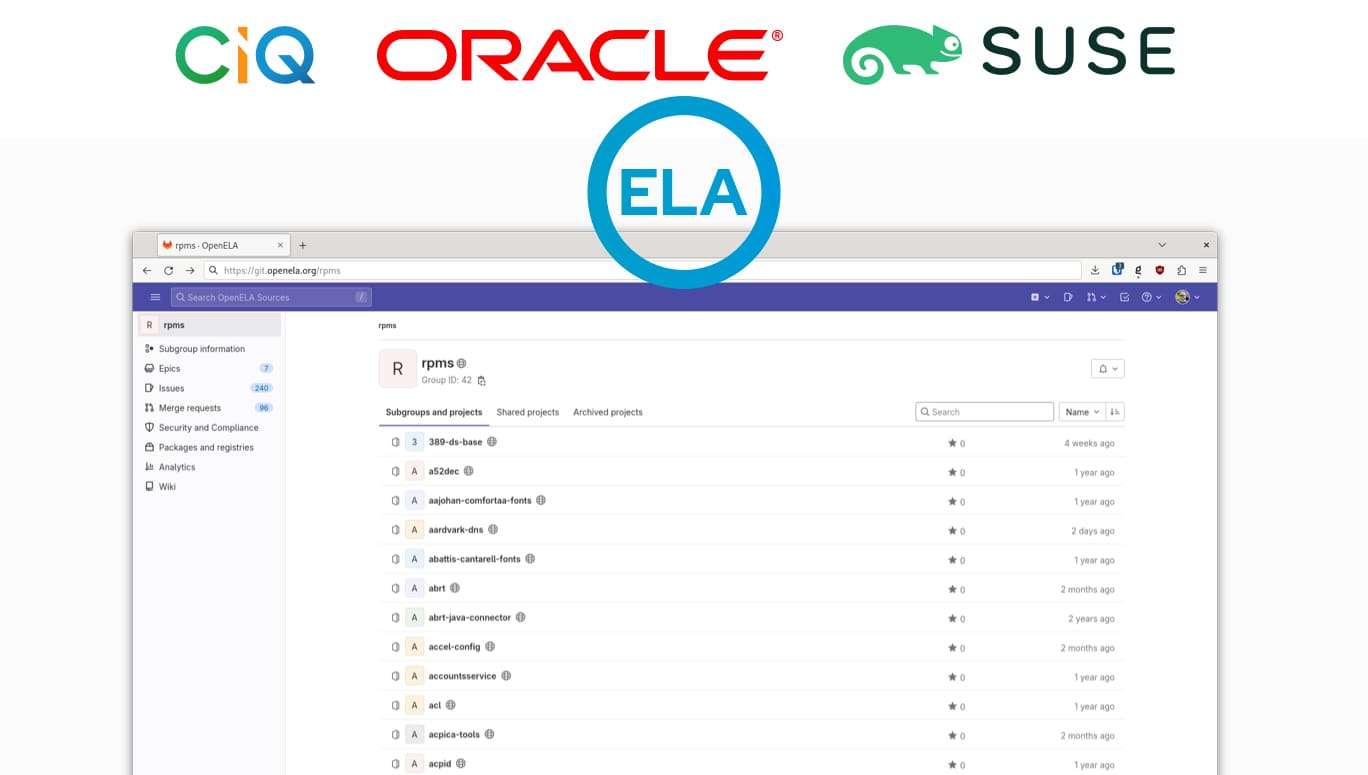The width and height of the screenshot is (1368, 775).
Task: Open the Wiki page
Action: coord(167,486)
